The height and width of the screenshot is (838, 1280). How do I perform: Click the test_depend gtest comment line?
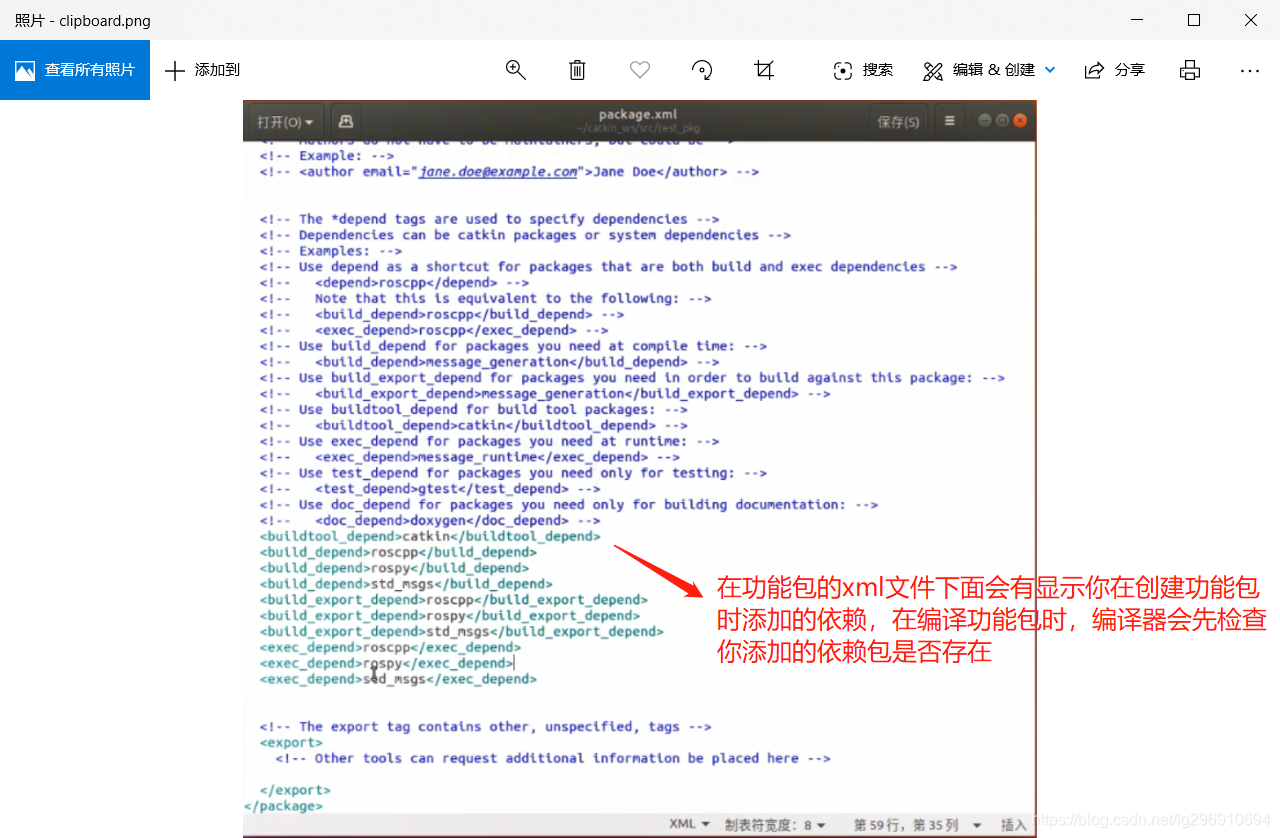(x=430, y=489)
